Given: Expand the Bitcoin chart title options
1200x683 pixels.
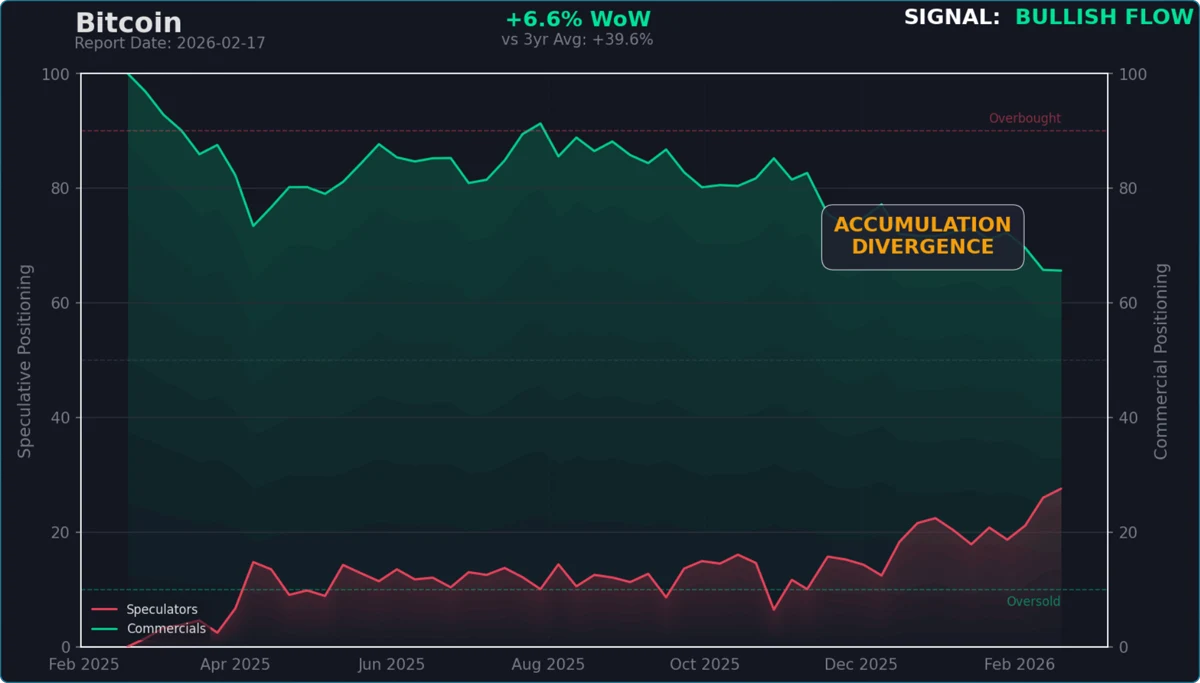Looking at the screenshot, I should (x=127, y=21).
